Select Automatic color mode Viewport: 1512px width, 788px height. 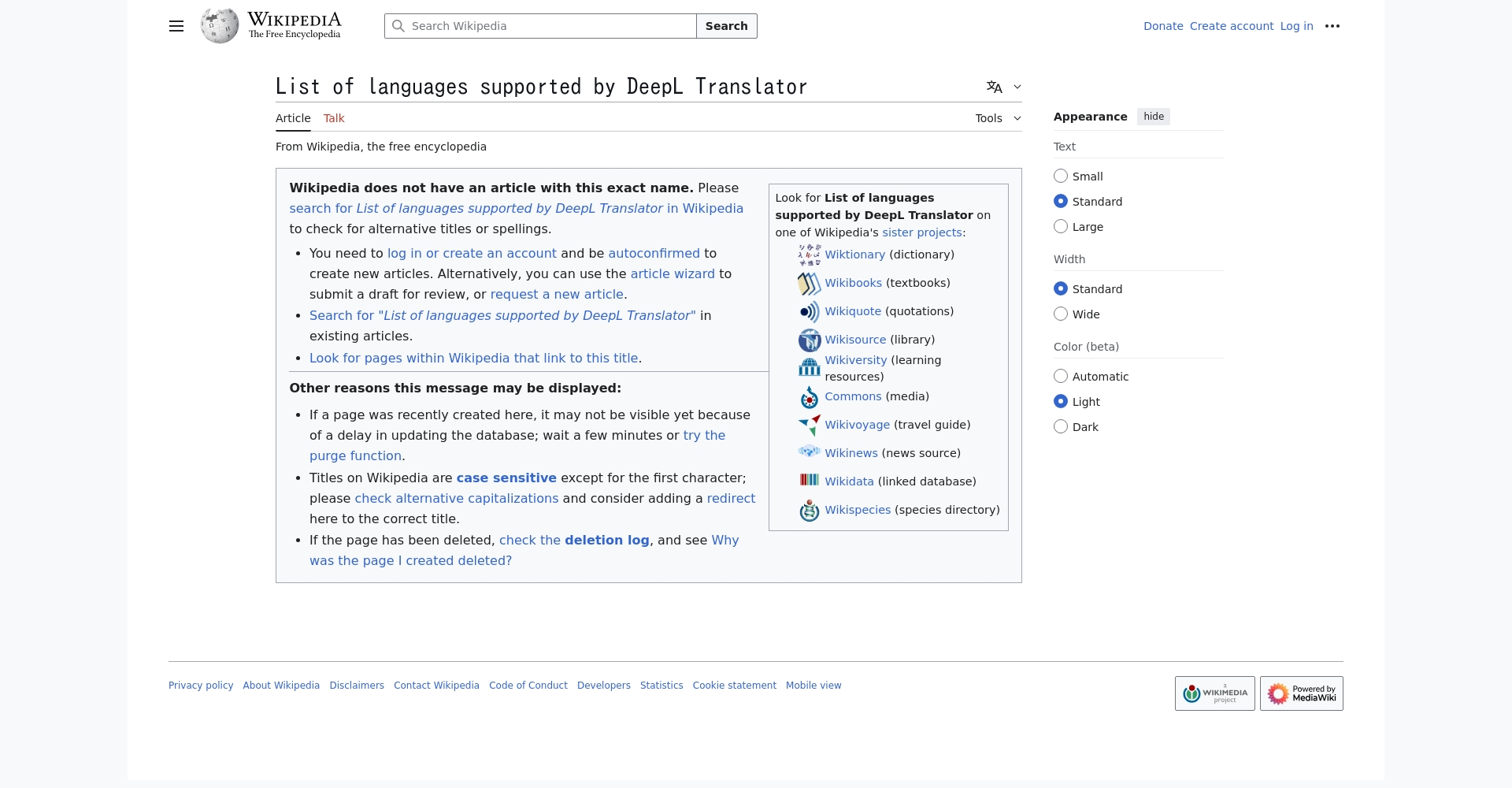(1061, 377)
